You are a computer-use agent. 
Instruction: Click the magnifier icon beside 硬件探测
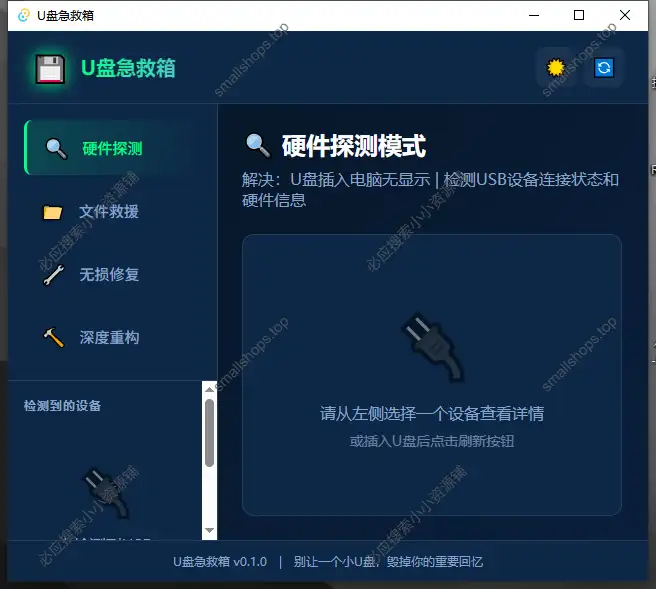56,149
